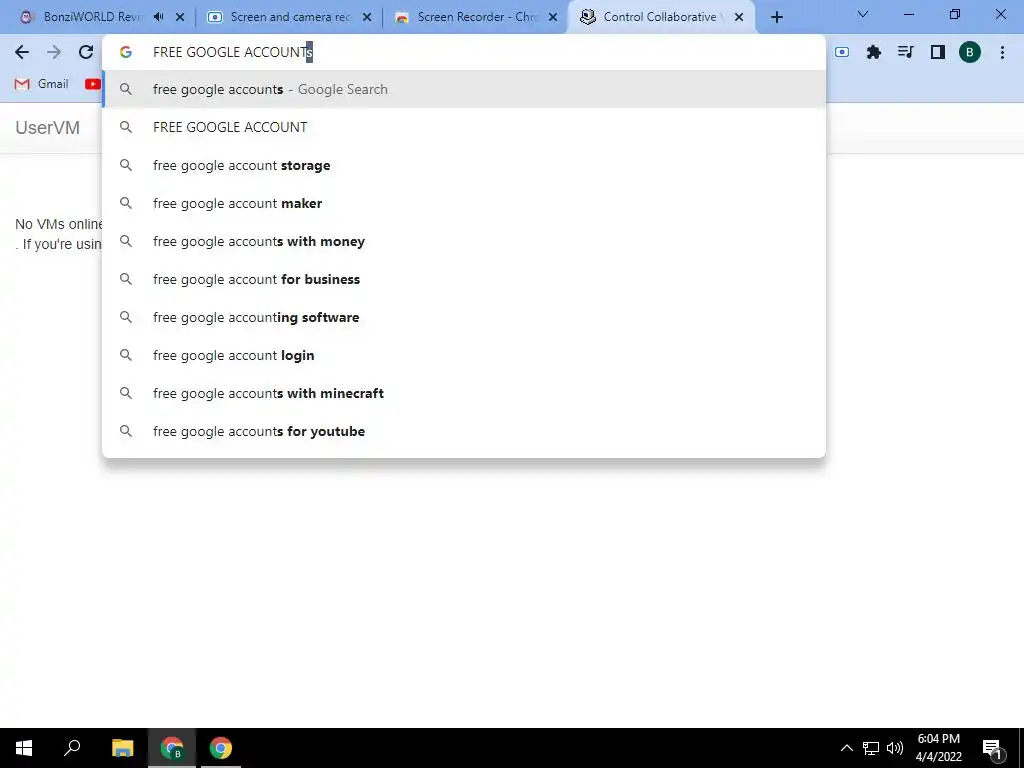Select suggestion 'free google accounts - Google Search'
The height and width of the screenshot is (768, 1024).
point(464,89)
